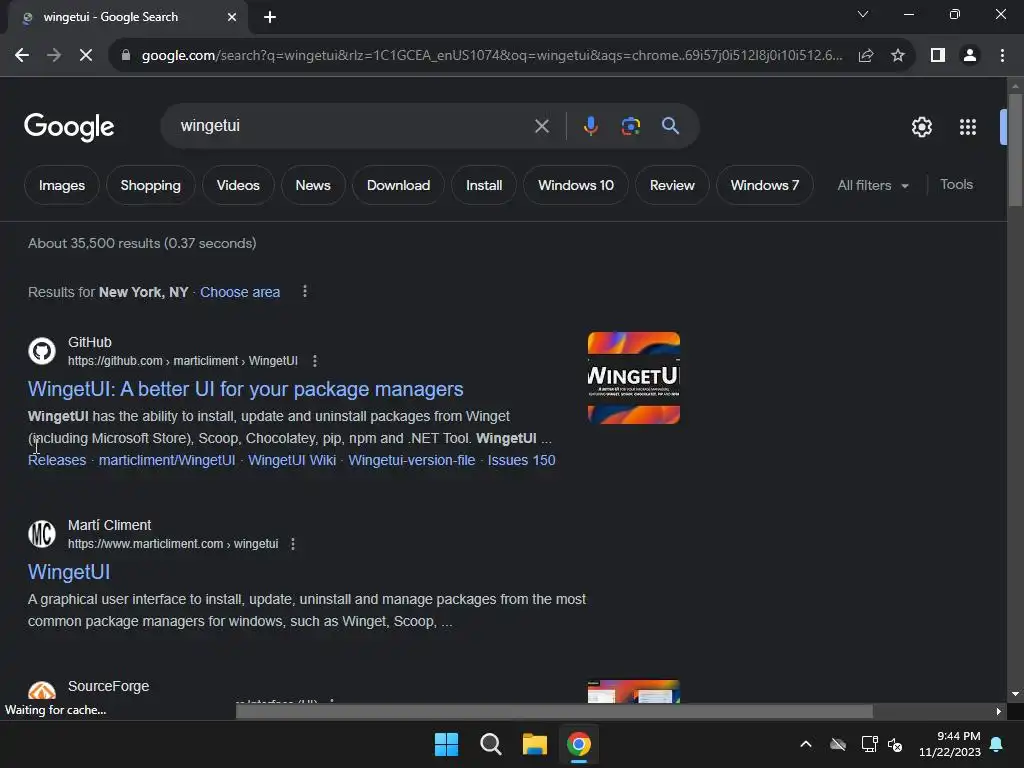The height and width of the screenshot is (768, 1024).
Task: Click the search box containing wingetui
Action: [x=353, y=125]
